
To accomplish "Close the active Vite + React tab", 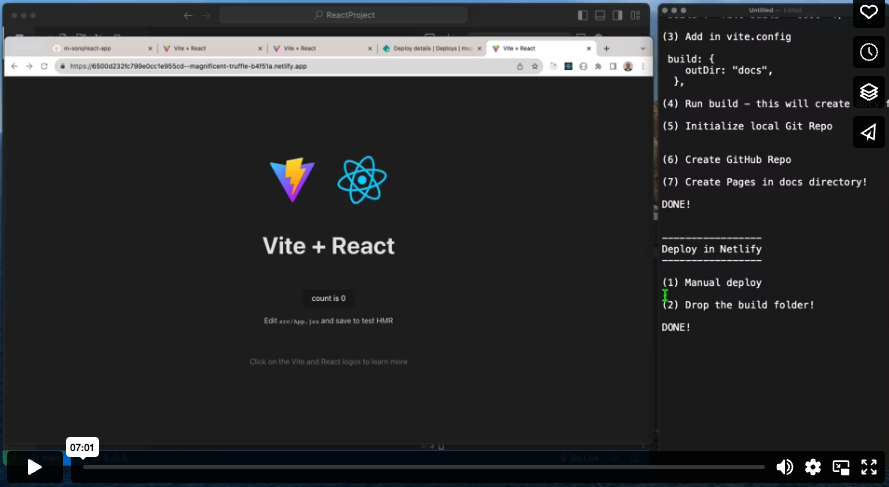I will [x=589, y=49].
